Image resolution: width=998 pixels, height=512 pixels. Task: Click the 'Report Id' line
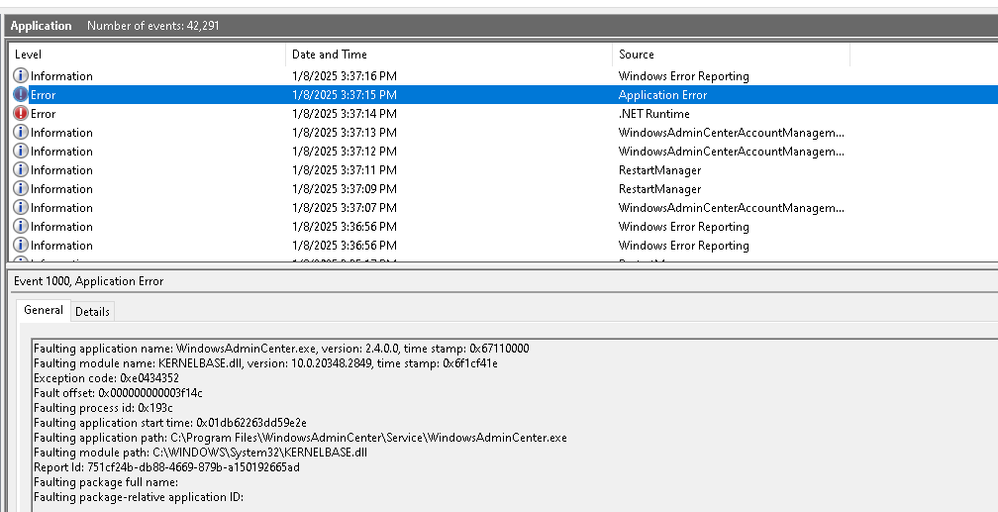tap(166, 467)
